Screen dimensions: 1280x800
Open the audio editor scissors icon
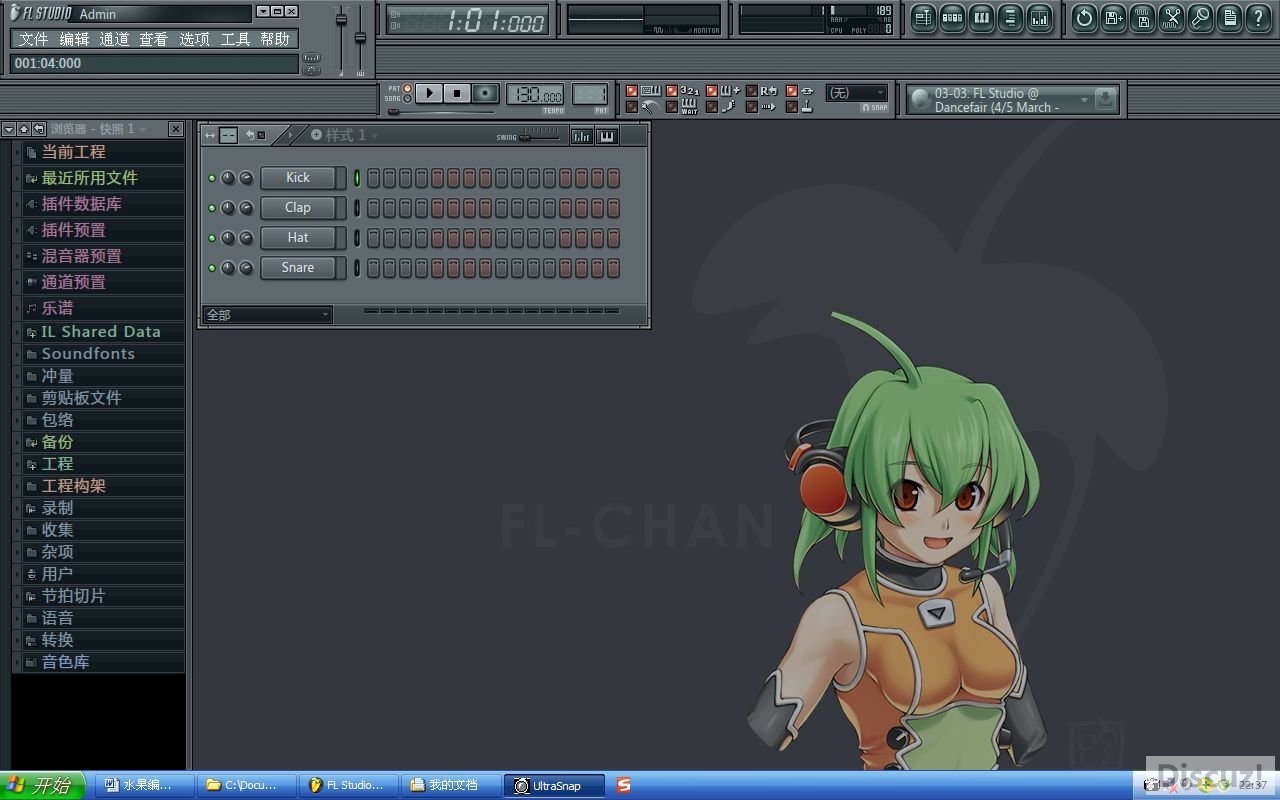click(1171, 18)
